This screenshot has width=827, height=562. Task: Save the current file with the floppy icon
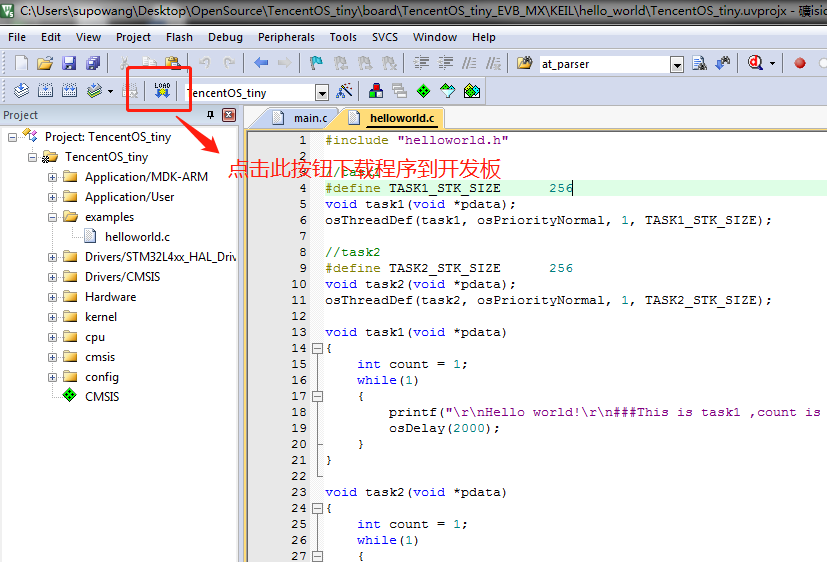tap(69, 63)
